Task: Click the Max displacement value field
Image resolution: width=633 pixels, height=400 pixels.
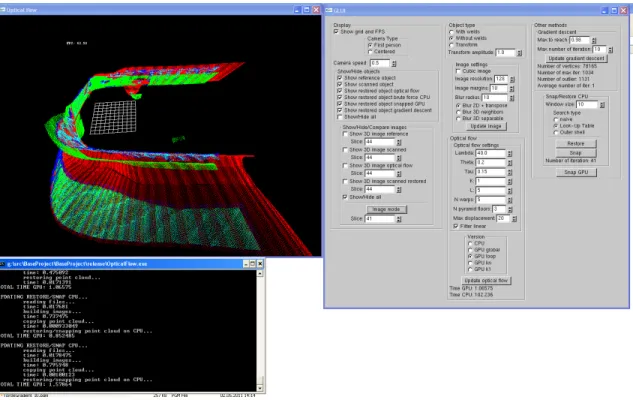Action: pyautogui.click(x=503, y=218)
